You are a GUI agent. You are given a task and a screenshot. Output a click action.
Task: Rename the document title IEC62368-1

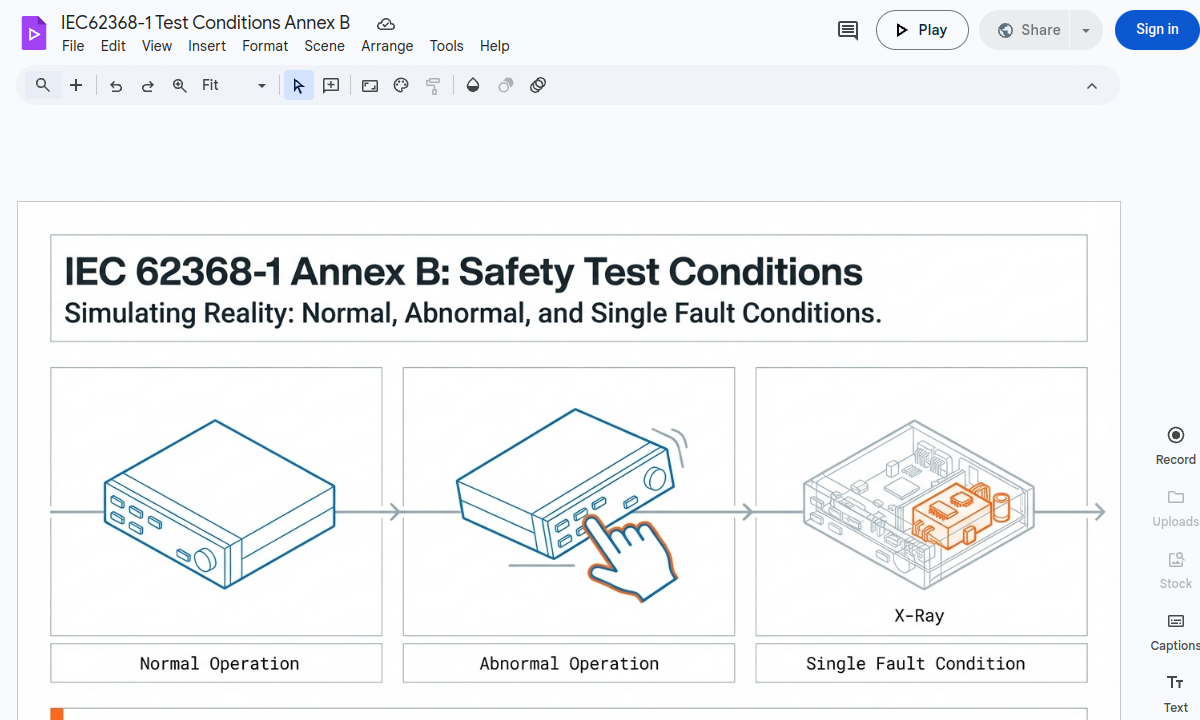[x=206, y=22]
